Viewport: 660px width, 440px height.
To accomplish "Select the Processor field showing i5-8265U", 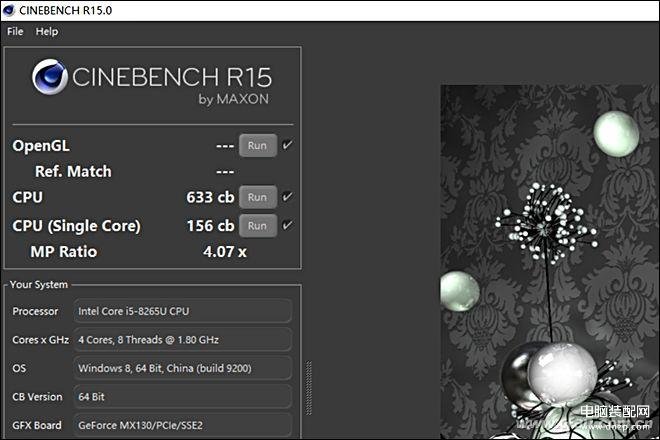I will [183, 311].
